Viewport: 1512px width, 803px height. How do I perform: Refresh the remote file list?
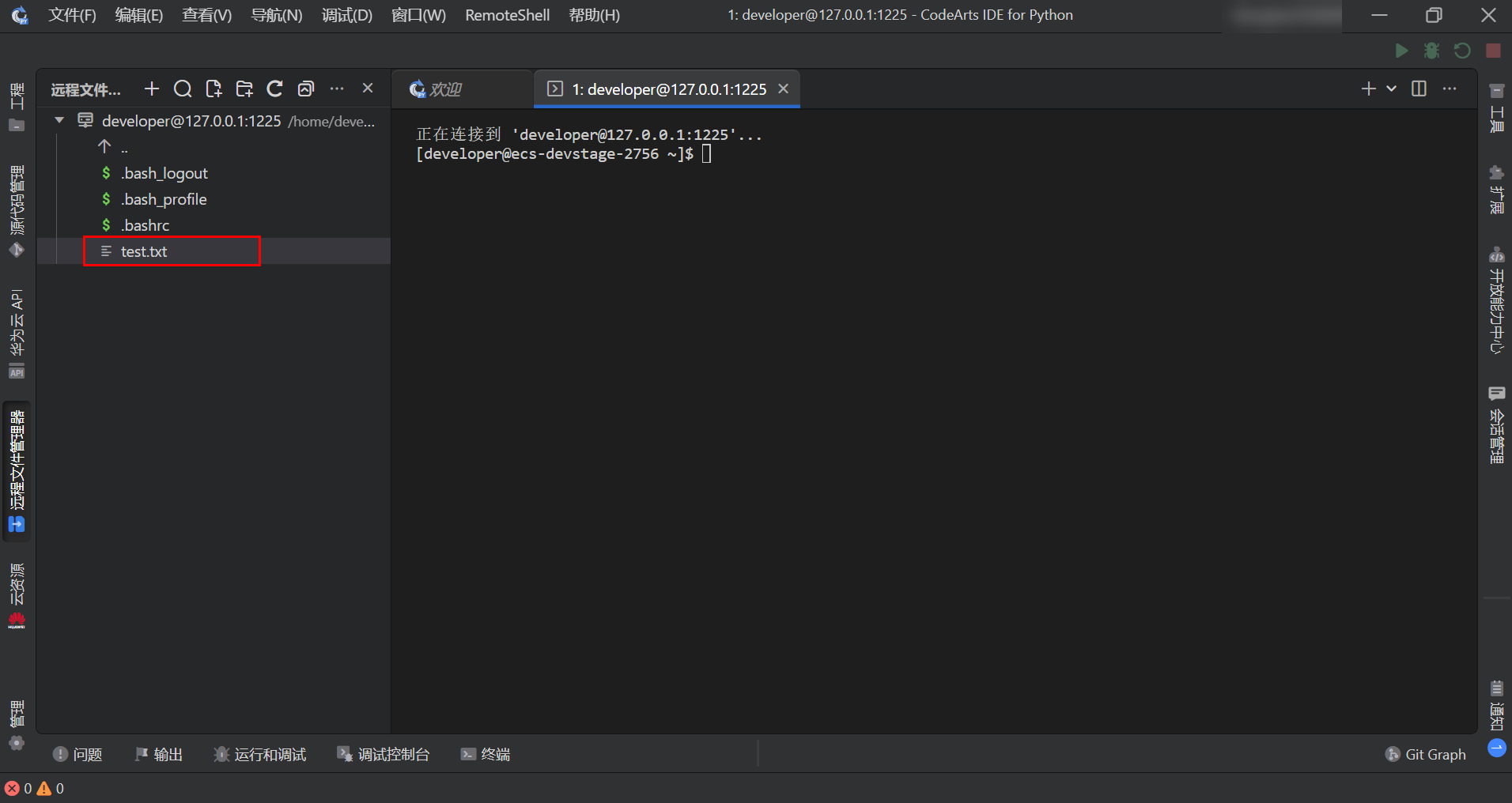click(x=274, y=89)
